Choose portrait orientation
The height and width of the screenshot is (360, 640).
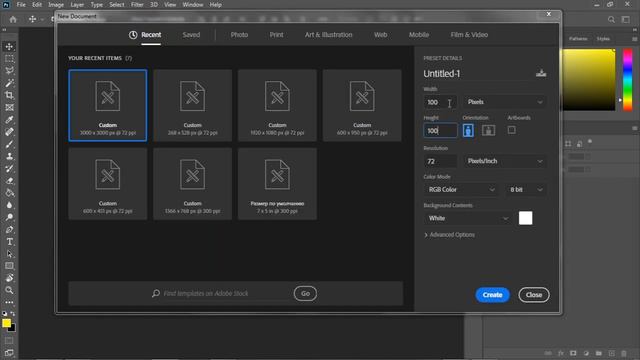coord(468,131)
